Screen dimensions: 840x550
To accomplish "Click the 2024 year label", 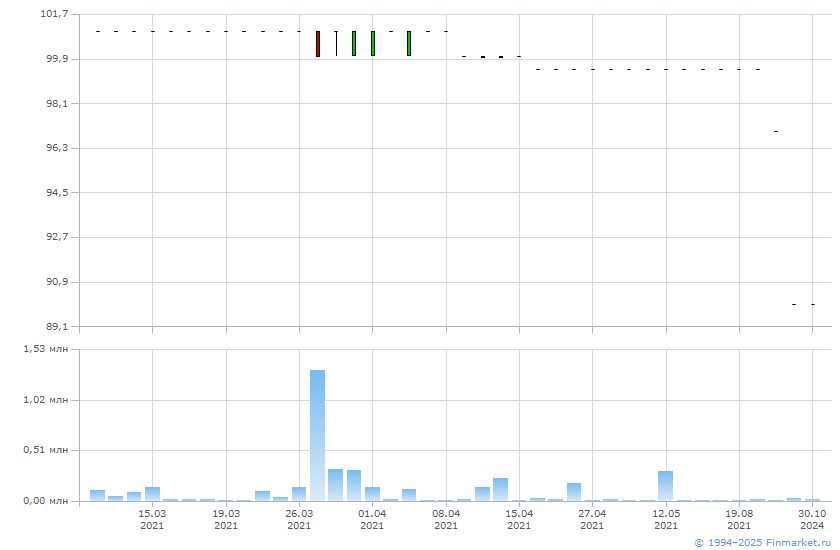I will 812,526.
